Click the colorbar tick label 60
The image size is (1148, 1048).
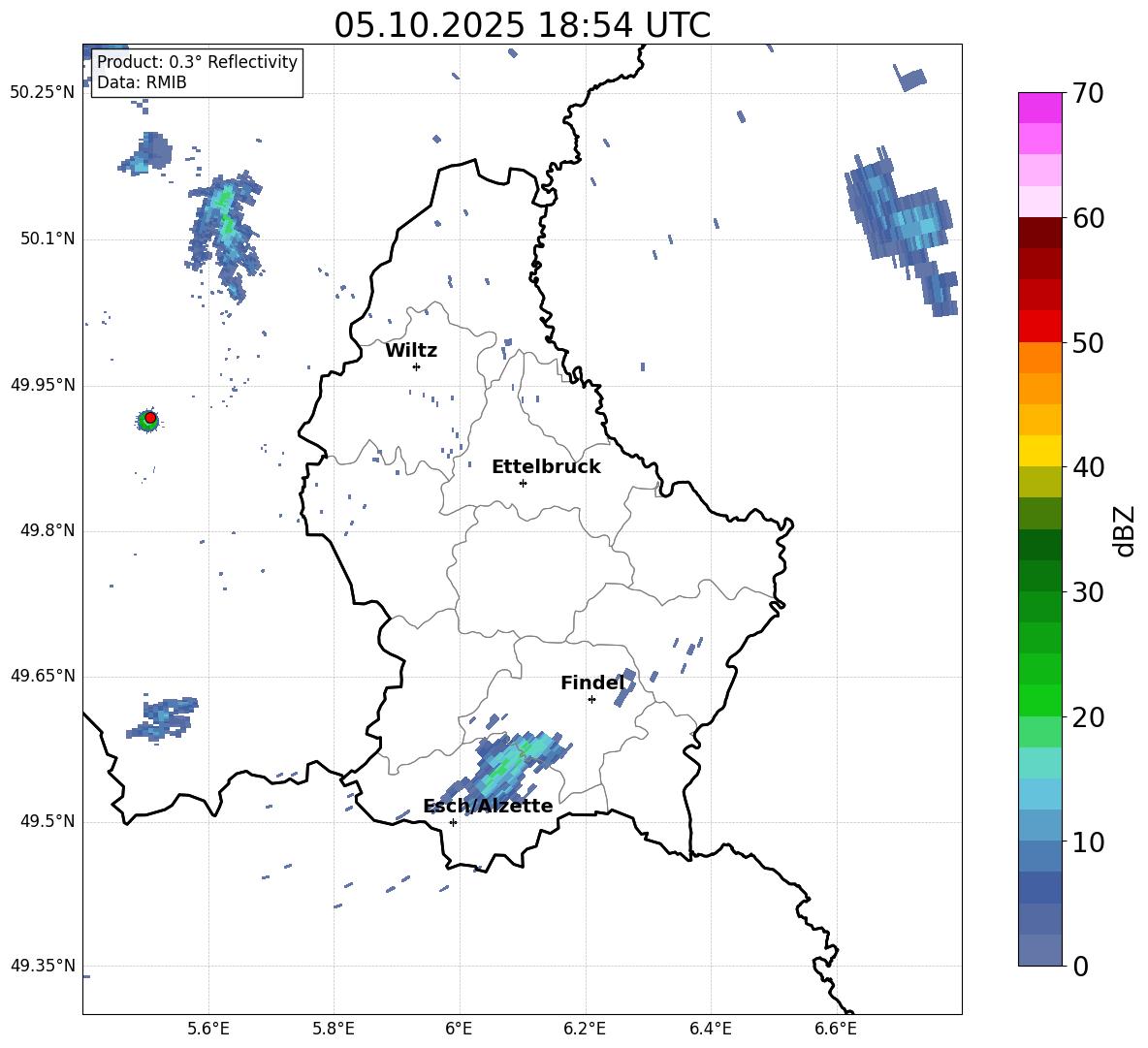click(1088, 218)
